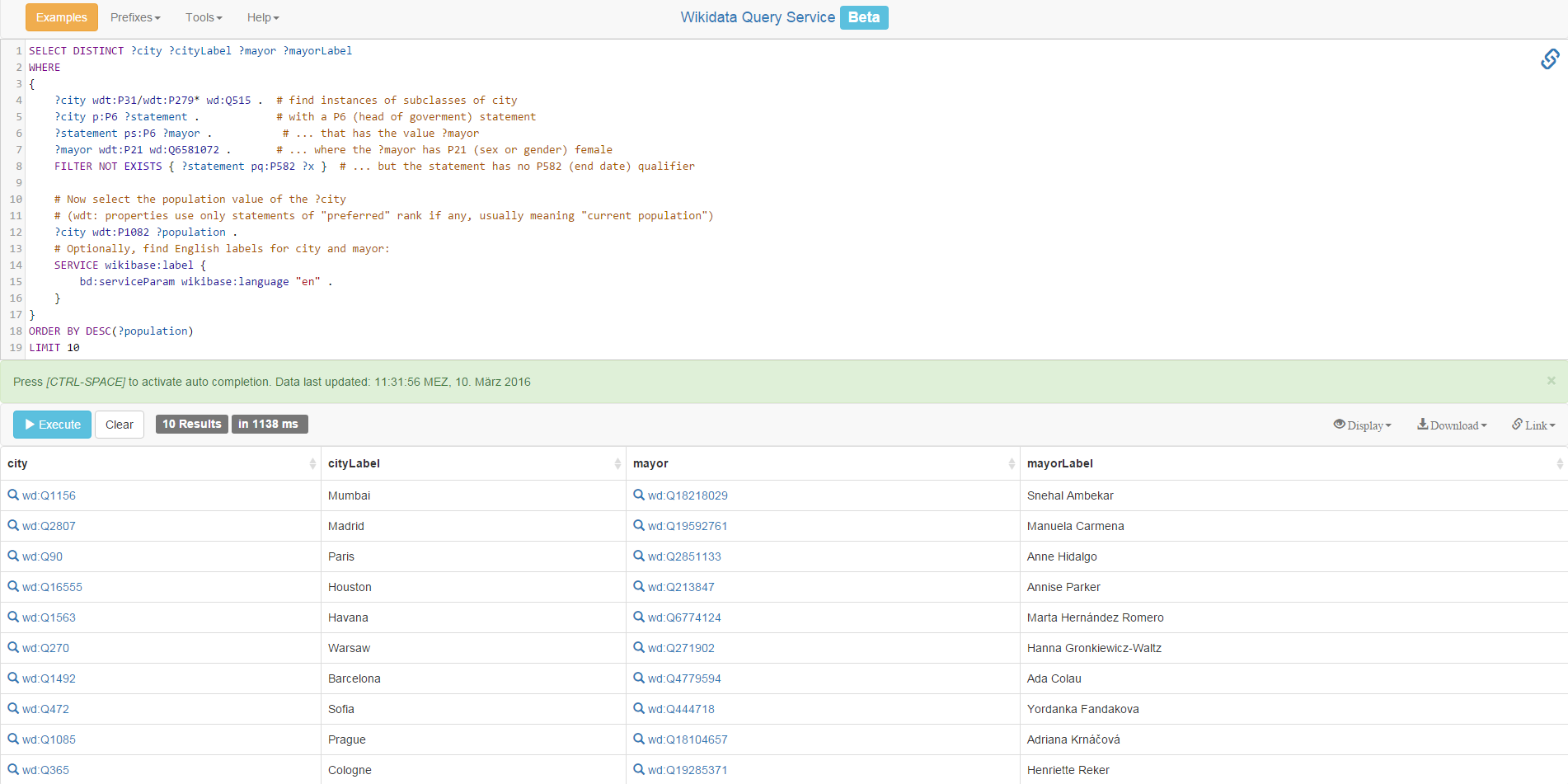
Task: Click magnifier icon beside wd:Q1085
Action: click(13, 739)
